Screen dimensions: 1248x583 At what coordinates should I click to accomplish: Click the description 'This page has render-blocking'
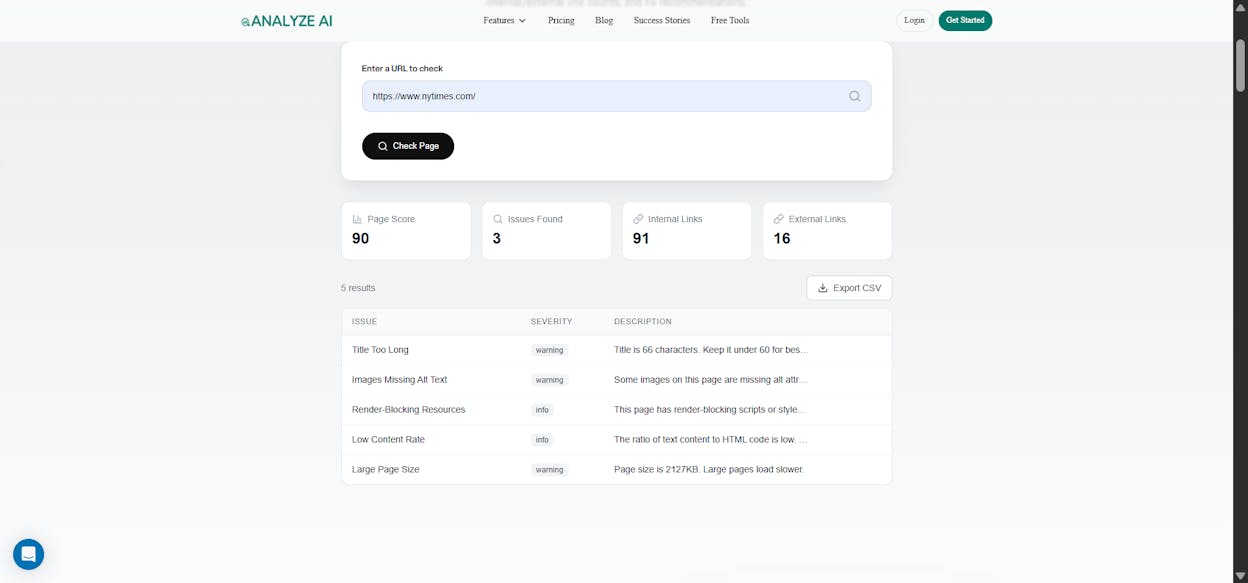pyautogui.click(x=710, y=410)
